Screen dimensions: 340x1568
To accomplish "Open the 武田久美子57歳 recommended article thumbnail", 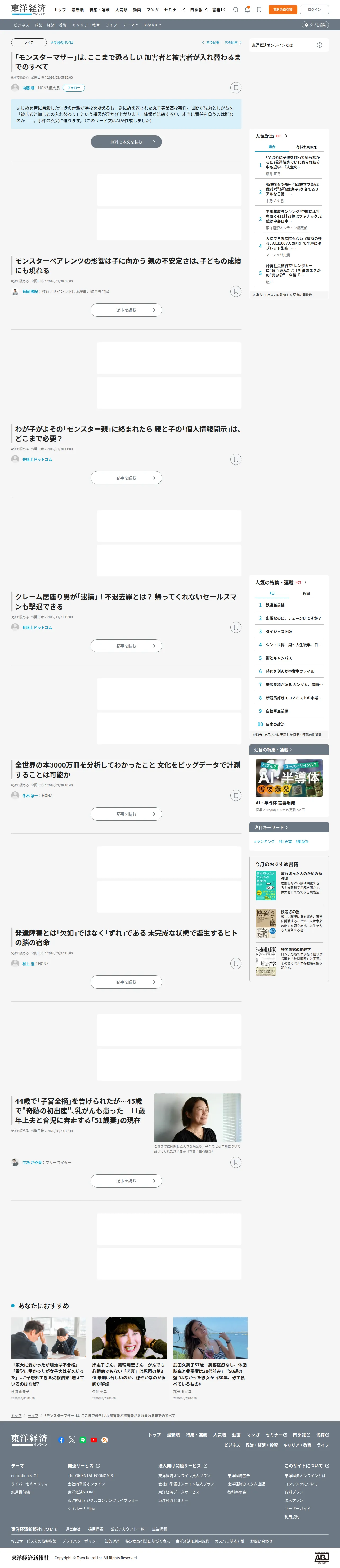I will [211, 1338].
